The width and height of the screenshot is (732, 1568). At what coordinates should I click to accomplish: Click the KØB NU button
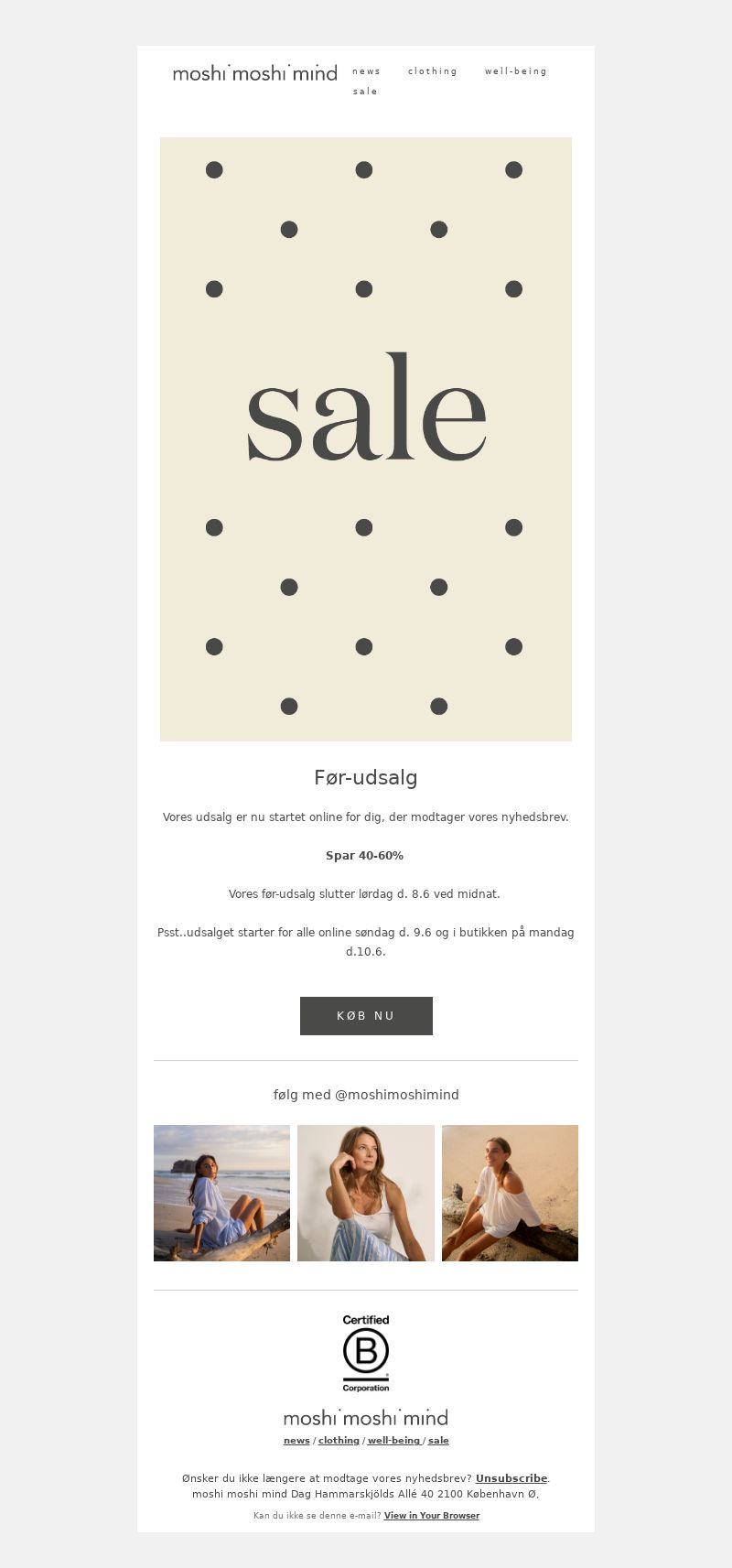click(366, 1016)
